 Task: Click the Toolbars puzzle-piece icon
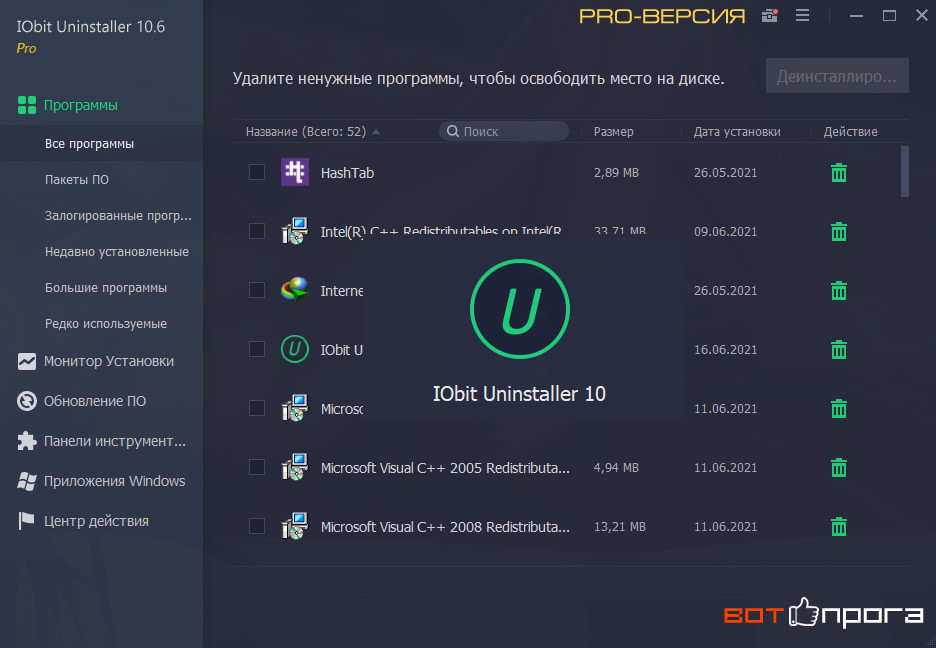click(x=27, y=441)
